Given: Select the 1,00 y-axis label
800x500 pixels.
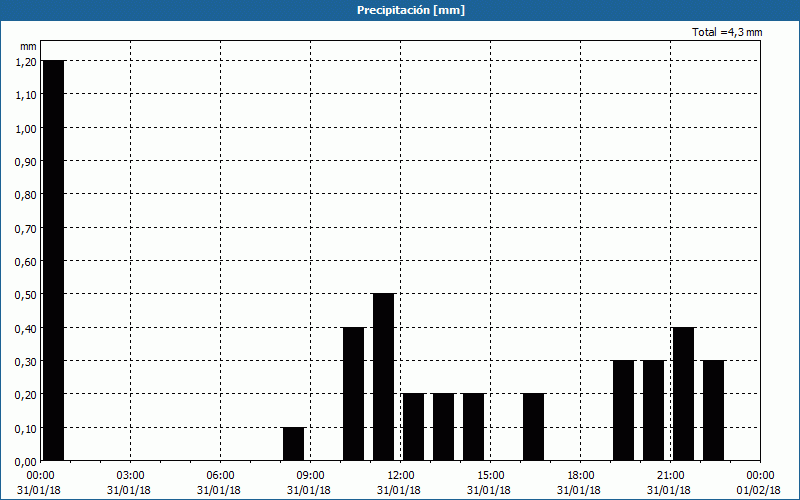Looking at the screenshot, I should point(26,128).
